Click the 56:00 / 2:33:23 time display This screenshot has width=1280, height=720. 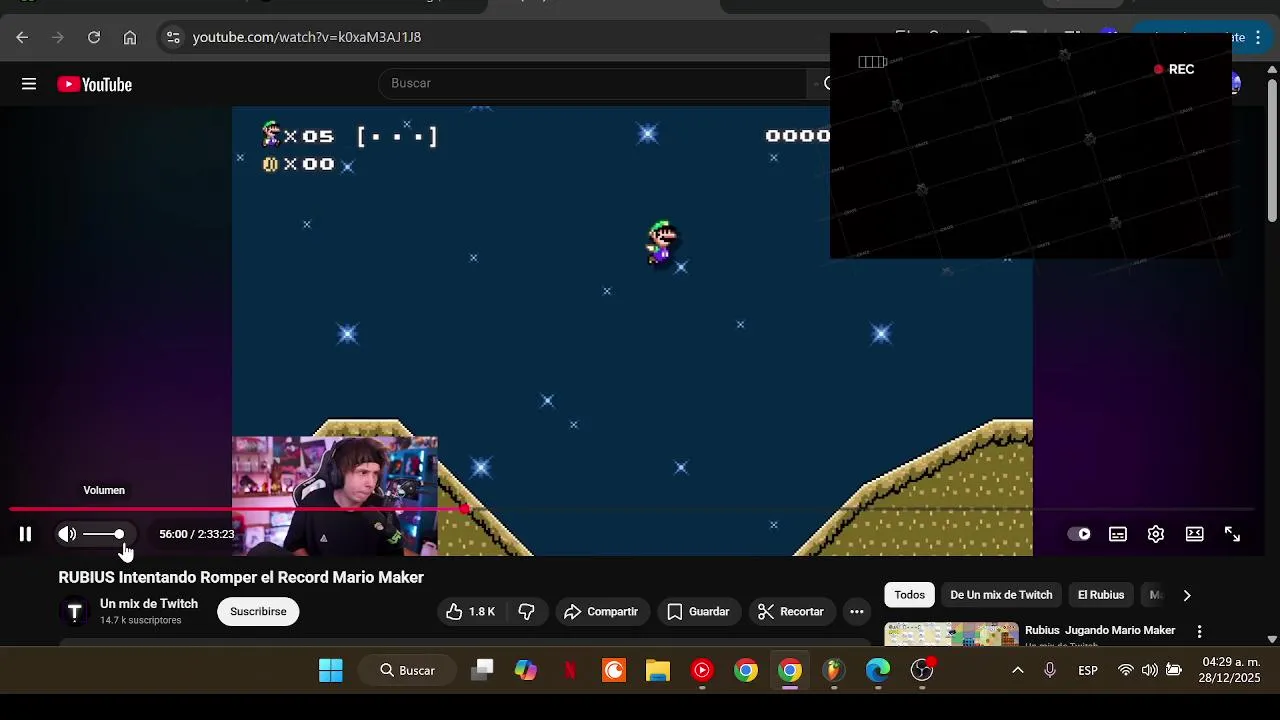pyautogui.click(x=197, y=534)
